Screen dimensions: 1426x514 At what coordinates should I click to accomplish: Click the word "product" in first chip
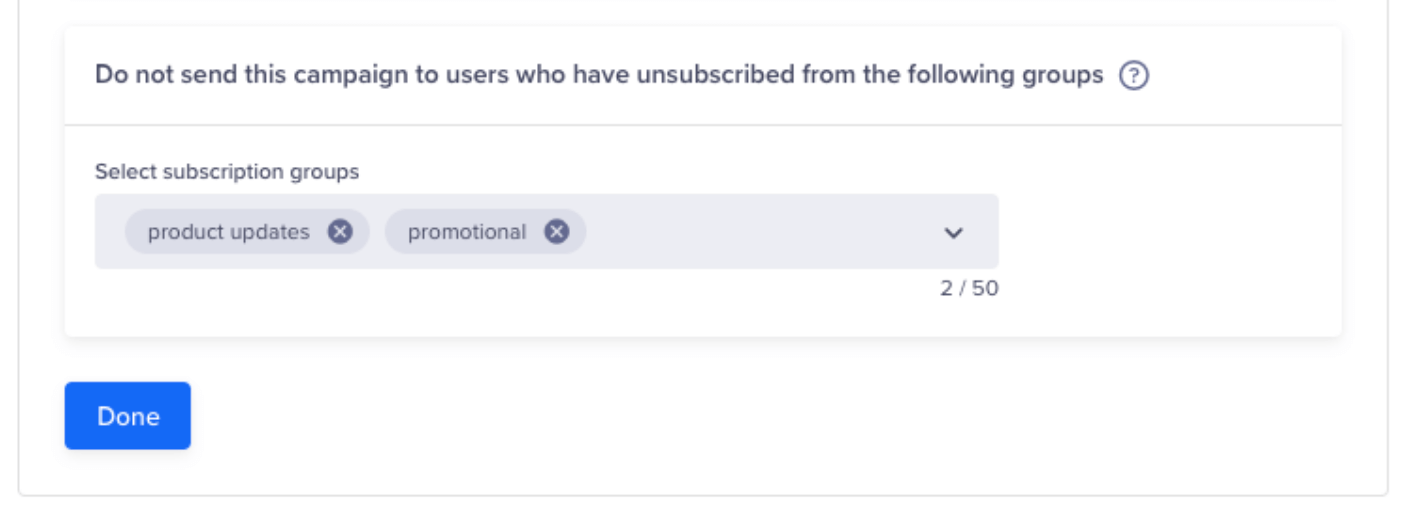(x=185, y=232)
